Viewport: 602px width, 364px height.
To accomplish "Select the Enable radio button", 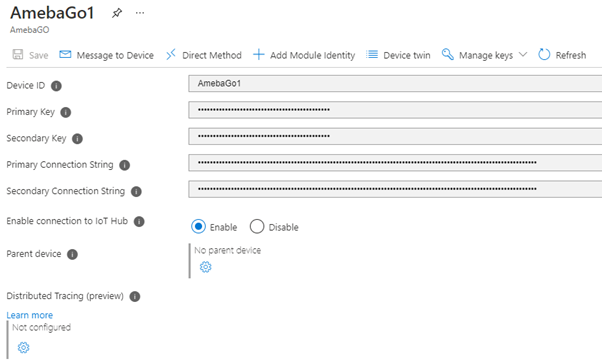I will coord(198,227).
